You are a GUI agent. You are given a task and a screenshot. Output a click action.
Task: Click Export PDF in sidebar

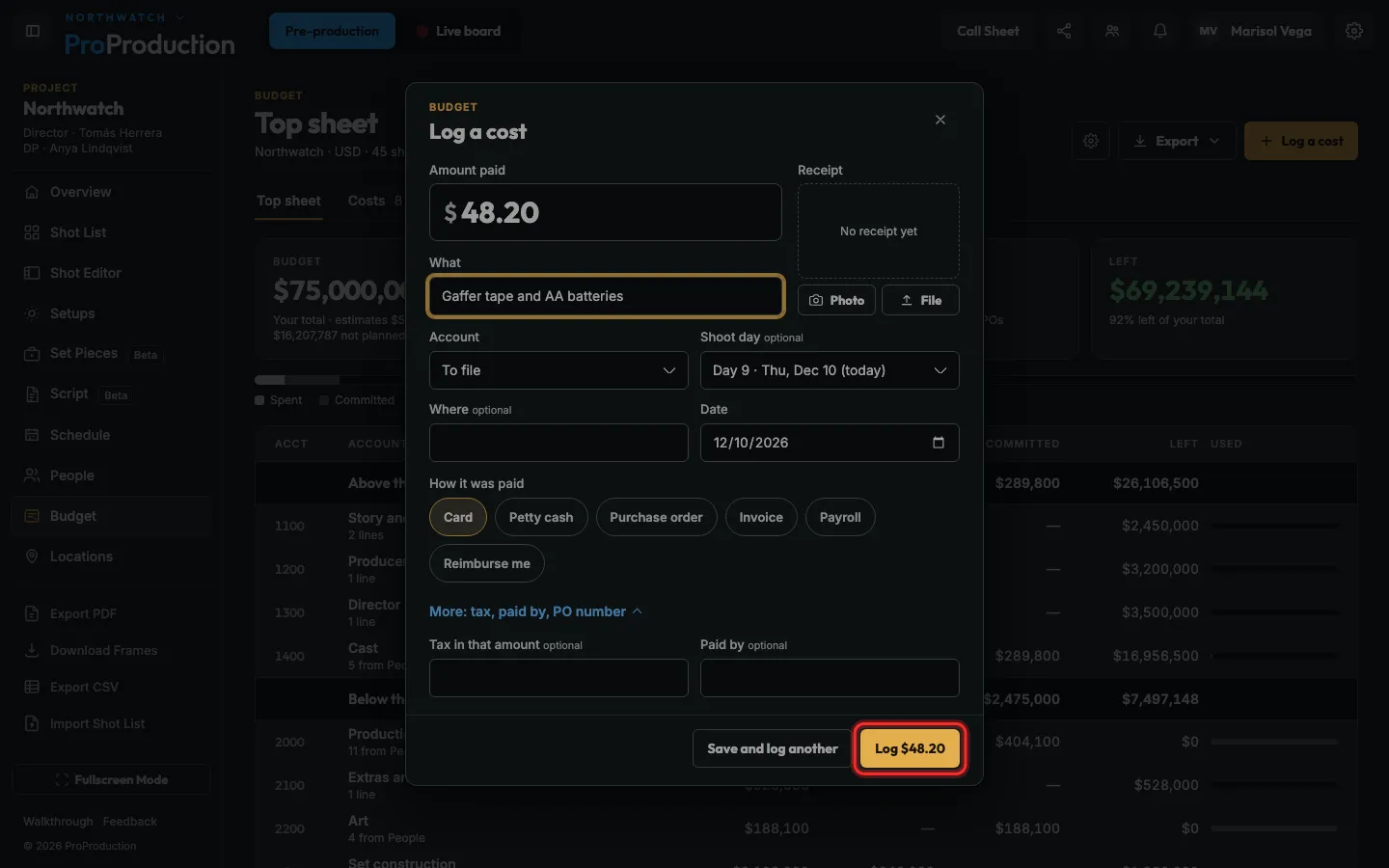[112, 613]
